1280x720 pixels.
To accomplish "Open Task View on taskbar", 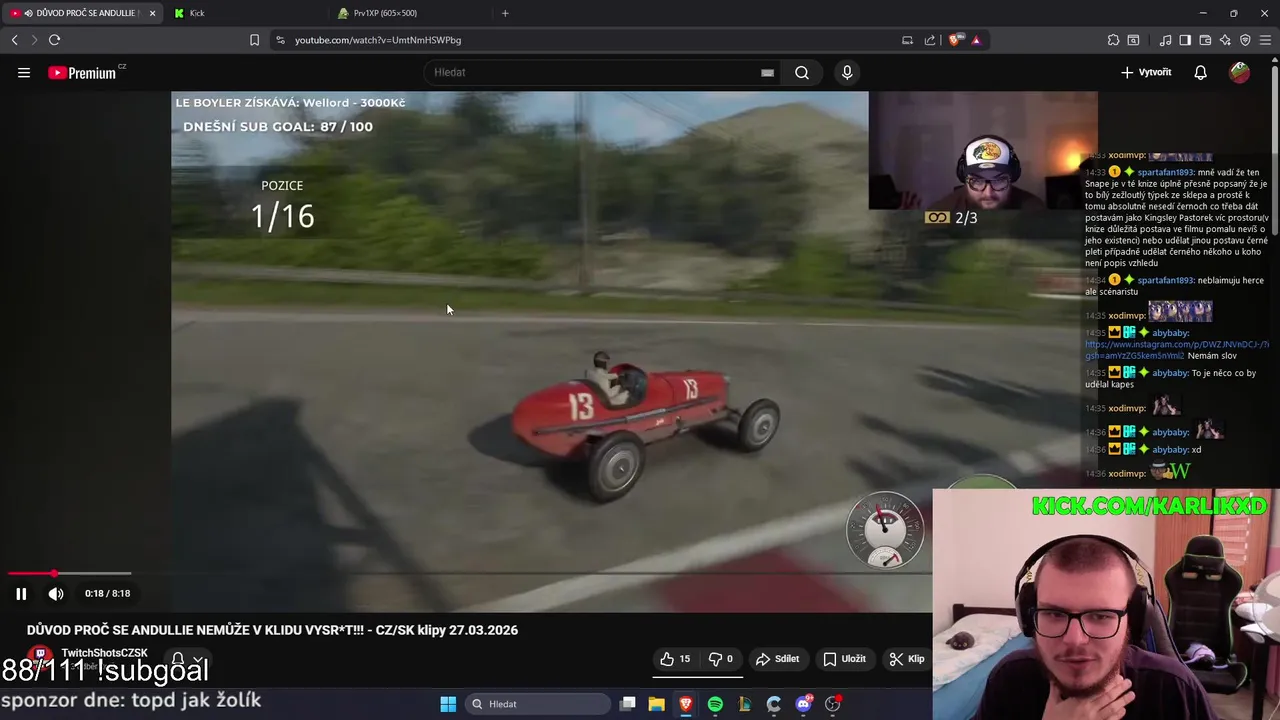I will [627, 704].
